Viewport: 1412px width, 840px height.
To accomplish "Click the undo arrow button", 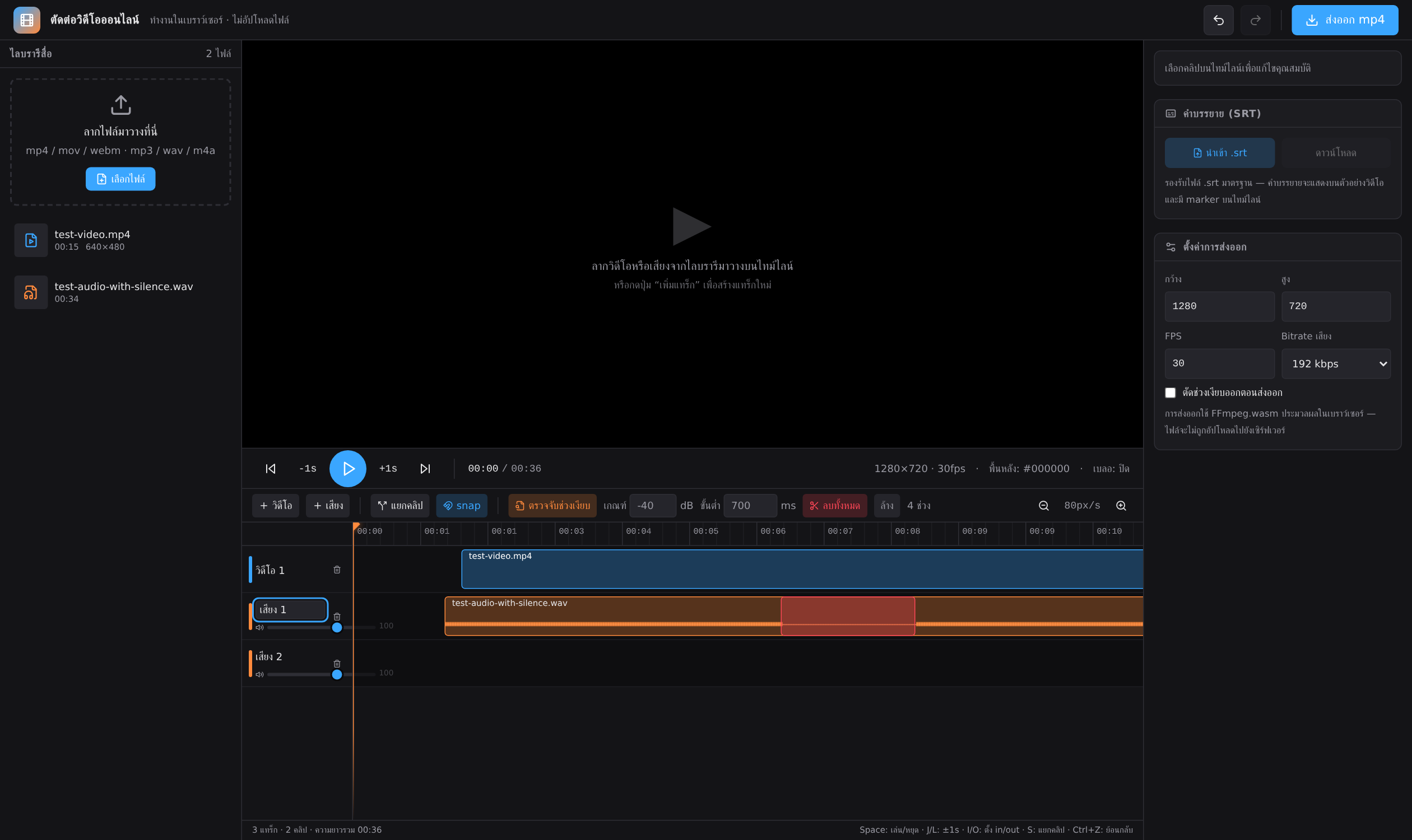I will tap(1218, 20).
